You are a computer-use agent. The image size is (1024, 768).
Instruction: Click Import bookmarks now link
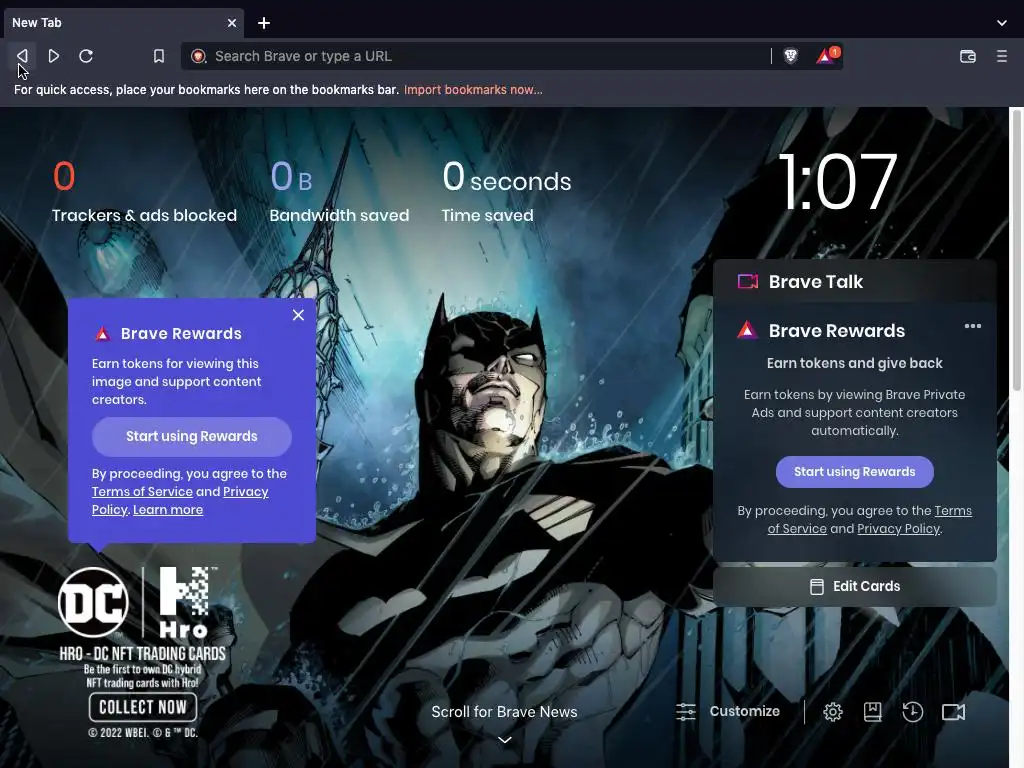coord(473,90)
